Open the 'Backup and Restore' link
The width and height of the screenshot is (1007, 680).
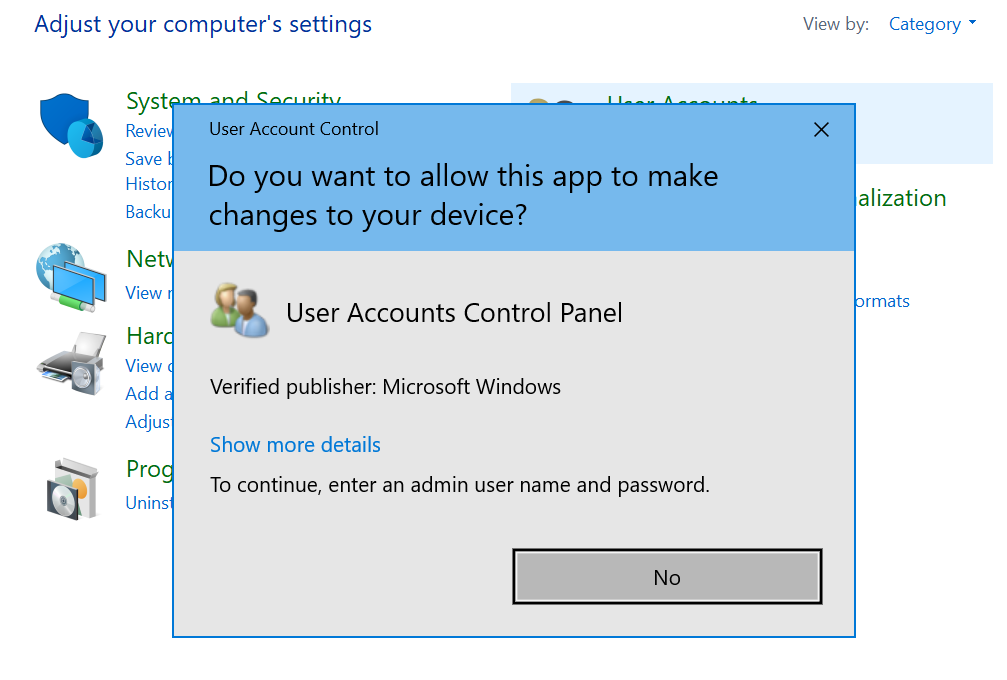point(150,211)
